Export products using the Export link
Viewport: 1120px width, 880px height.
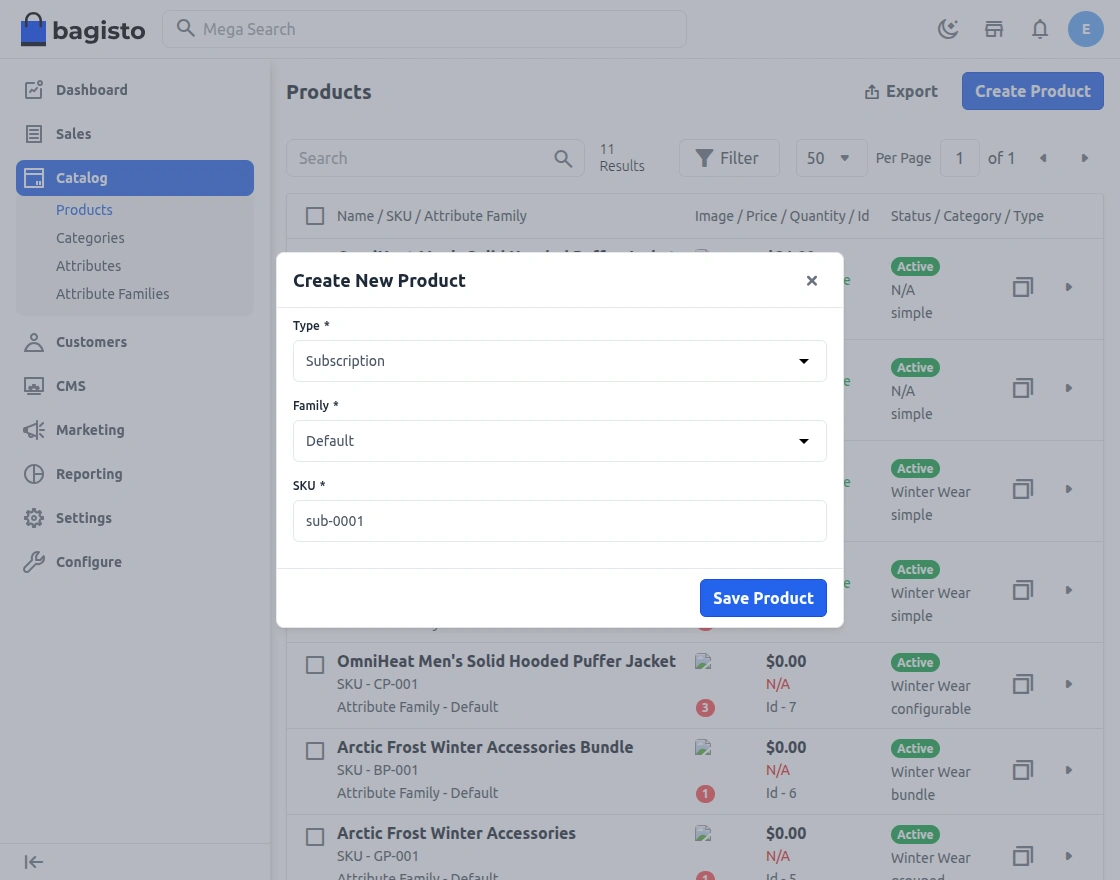[x=900, y=90]
